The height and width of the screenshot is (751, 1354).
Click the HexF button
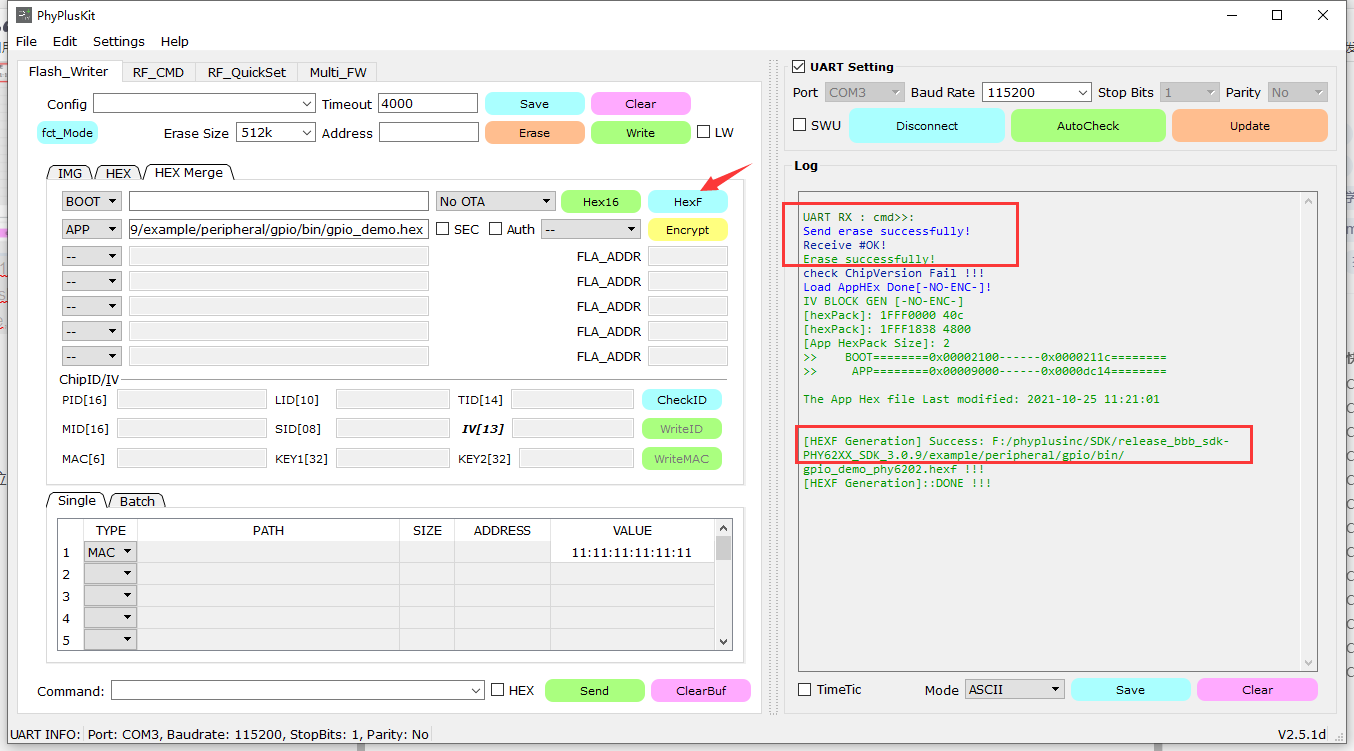tap(688, 202)
